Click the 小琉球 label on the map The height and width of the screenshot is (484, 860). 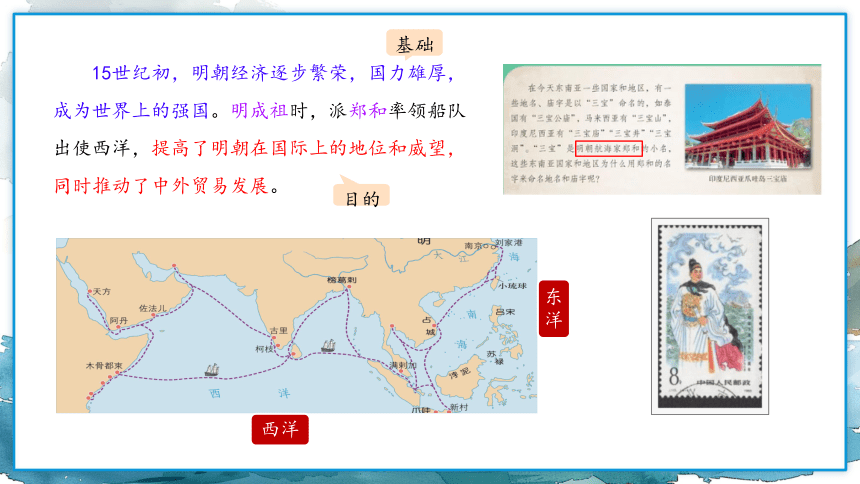click(x=513, y=285)
